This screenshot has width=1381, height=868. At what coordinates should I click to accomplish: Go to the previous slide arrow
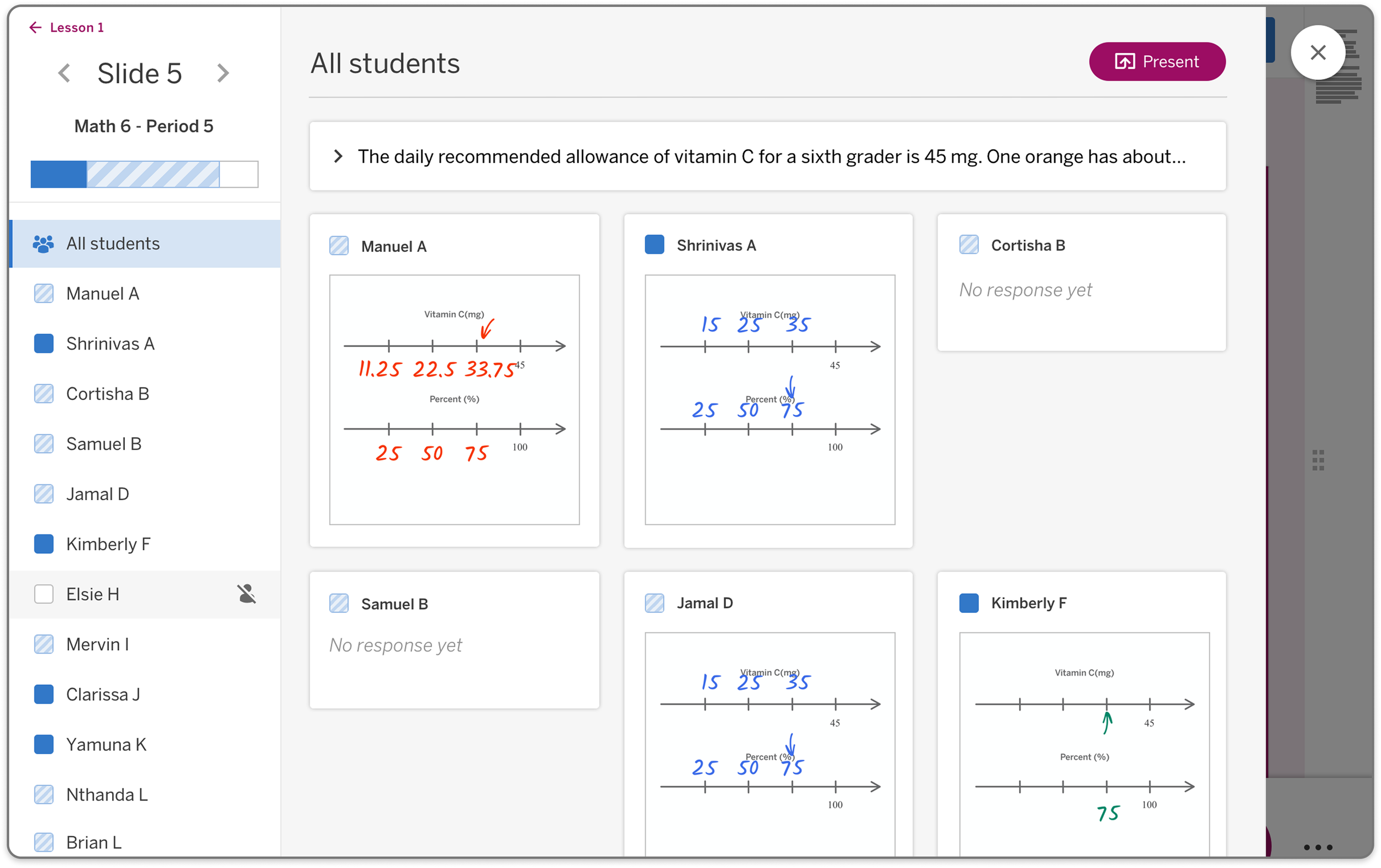pyautogui.click(x=64, y=73)
